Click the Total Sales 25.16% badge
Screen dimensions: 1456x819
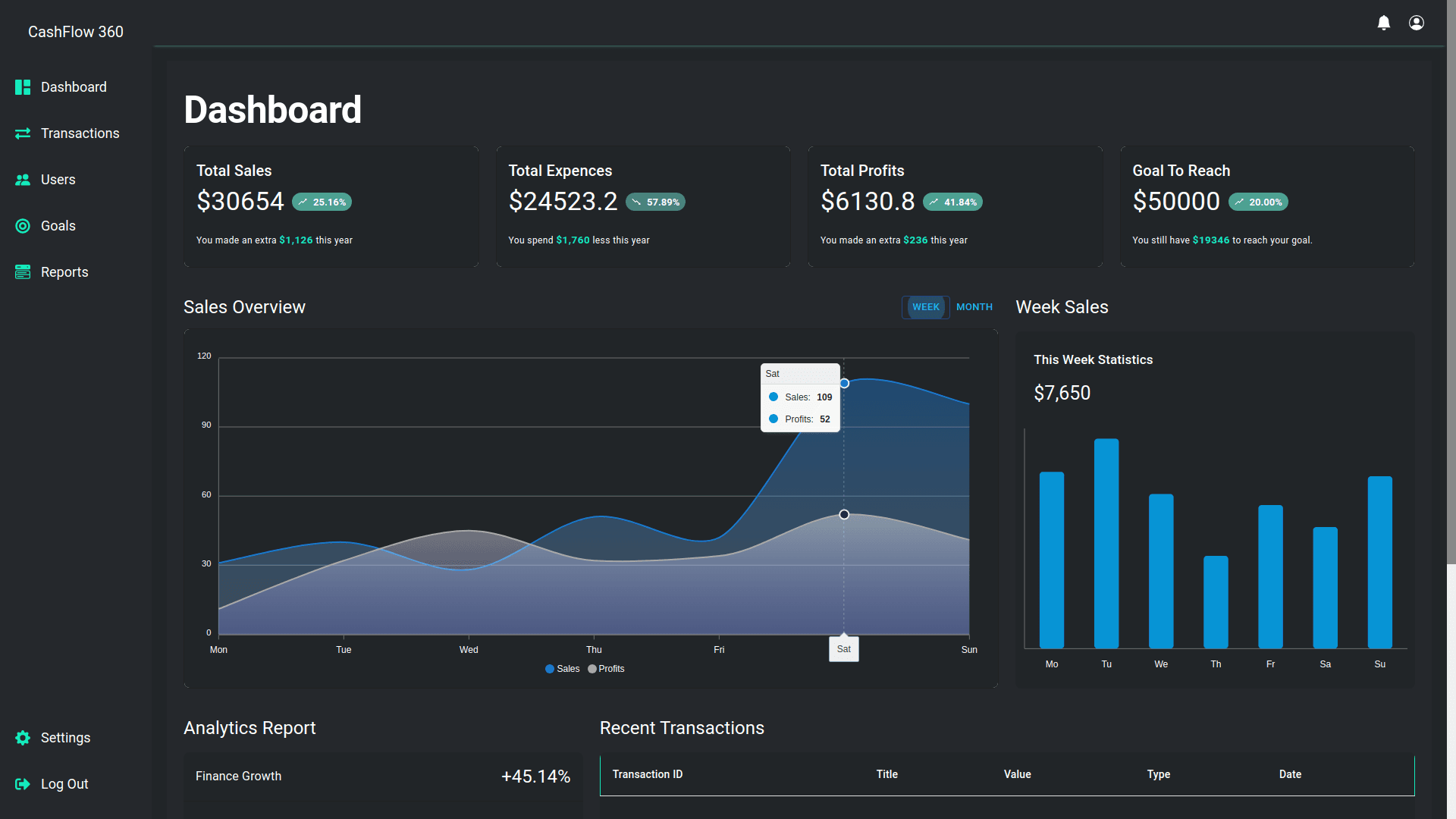[322, 202]
